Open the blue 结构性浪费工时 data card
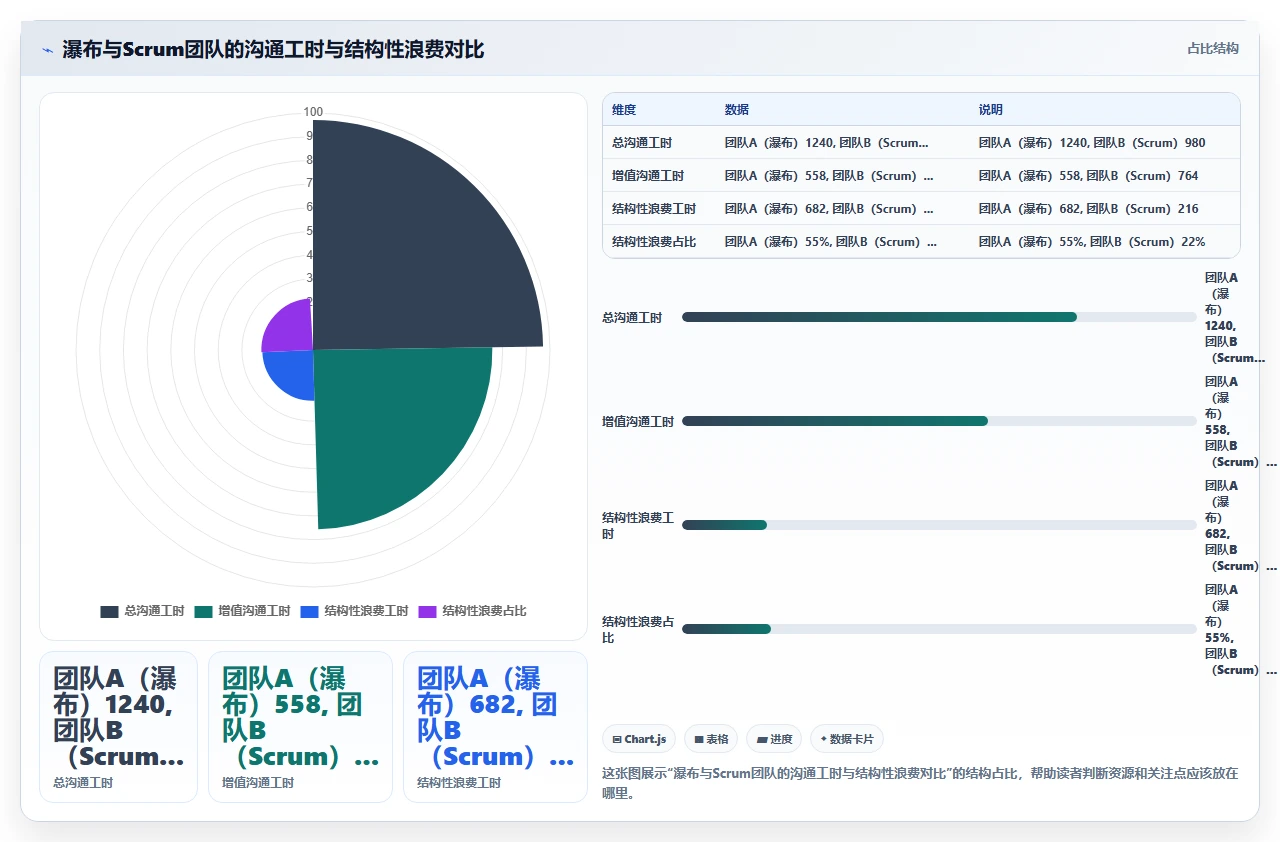The image size is (1280, 842). [x=495, y=727]
